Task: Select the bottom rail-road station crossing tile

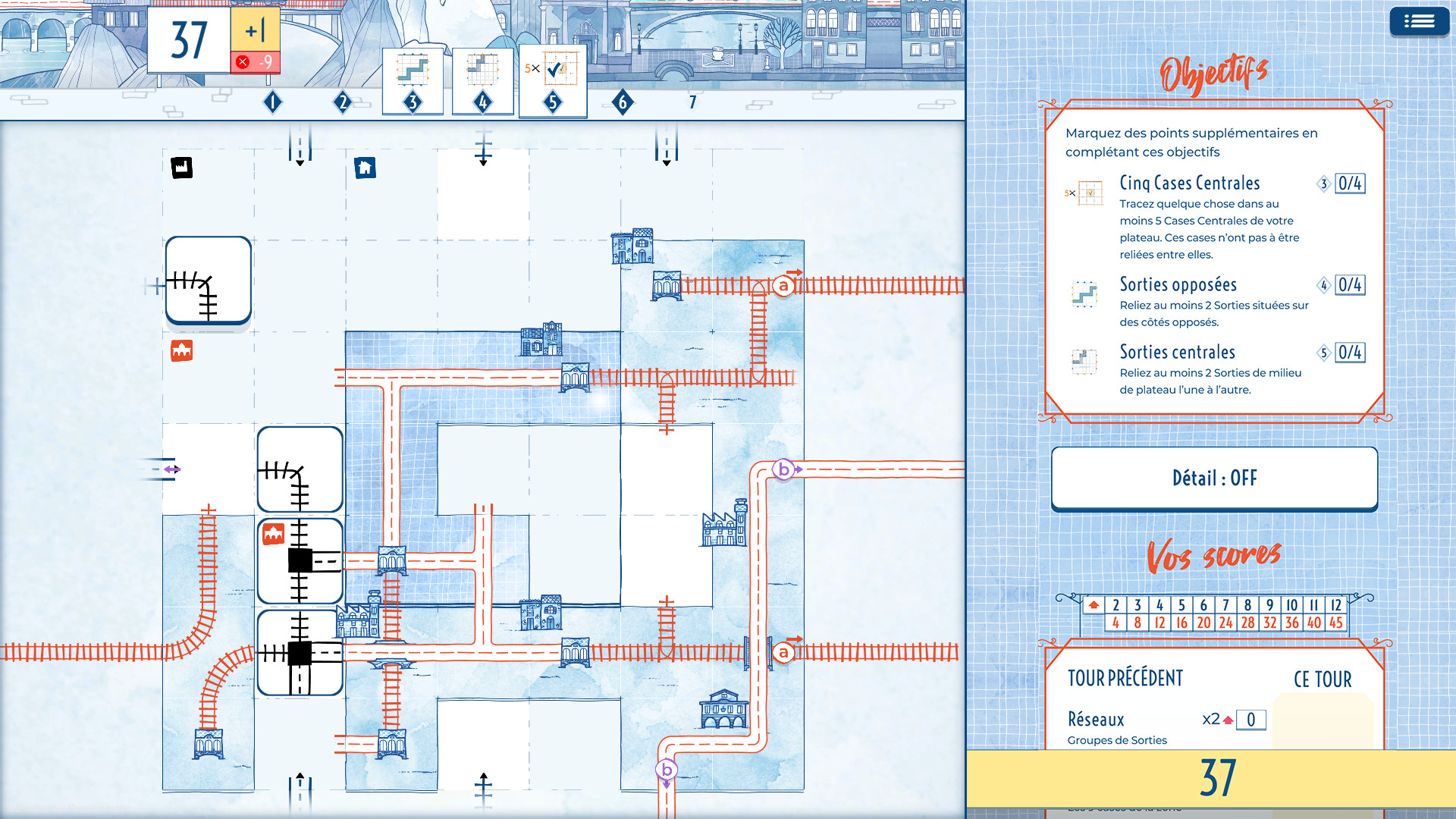Action: pos(300,653)
